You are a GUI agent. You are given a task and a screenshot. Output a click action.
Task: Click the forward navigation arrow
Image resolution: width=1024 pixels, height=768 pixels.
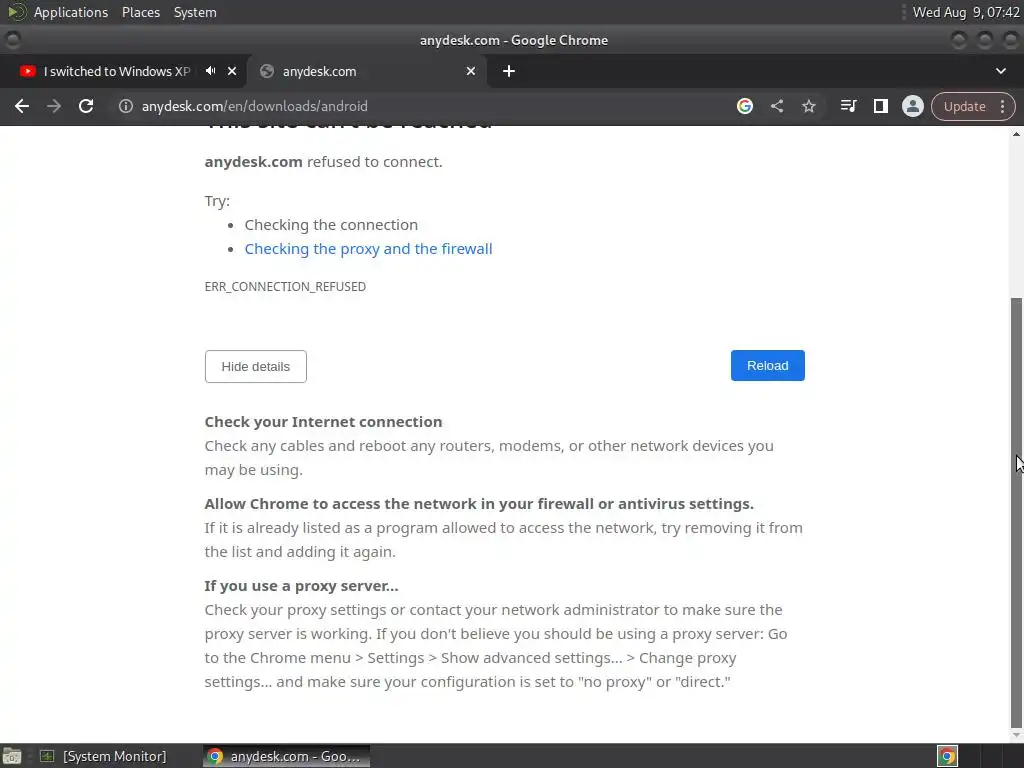coord(54,106)
